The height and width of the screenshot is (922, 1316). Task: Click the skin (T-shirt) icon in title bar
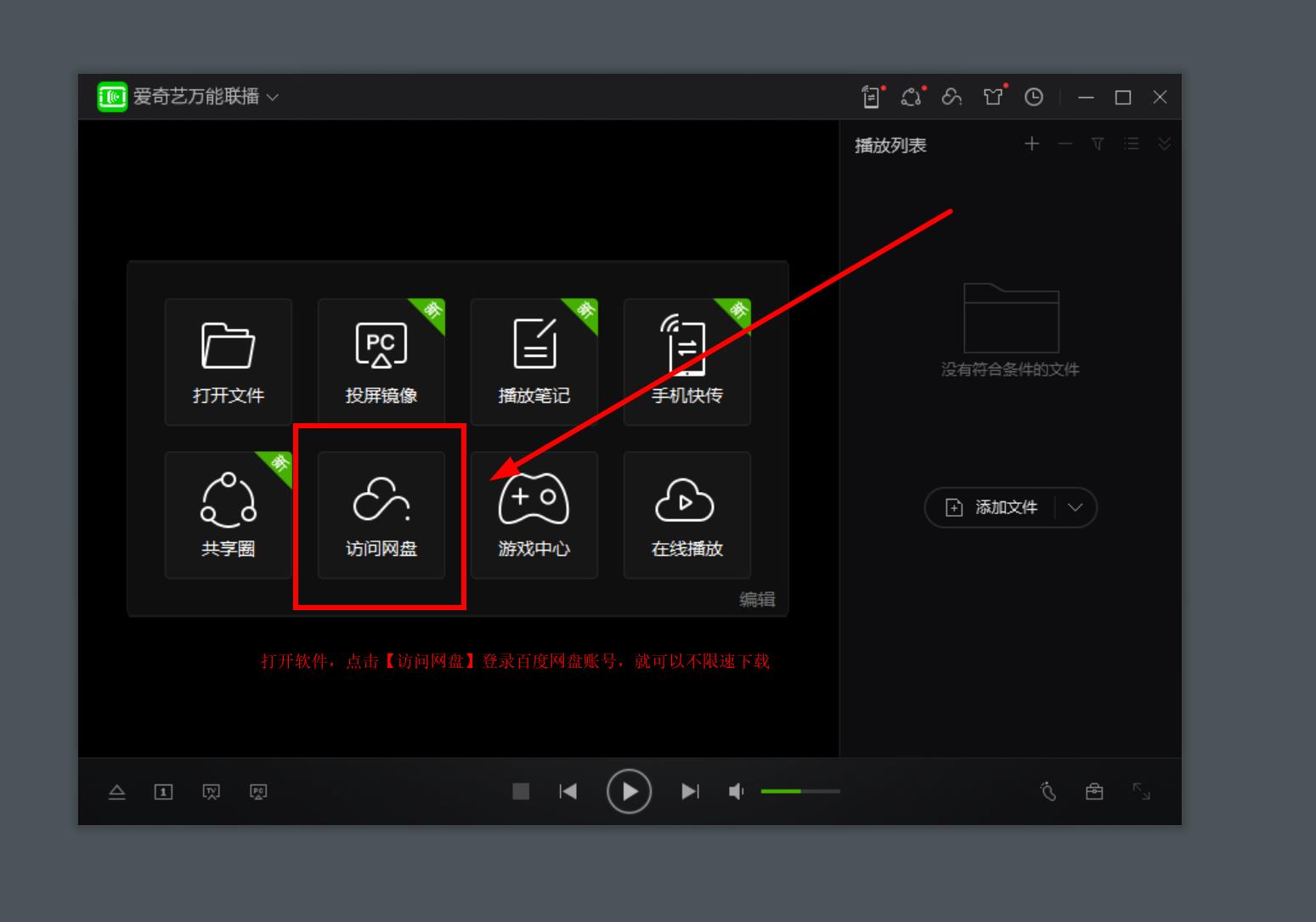coord(992,97)
